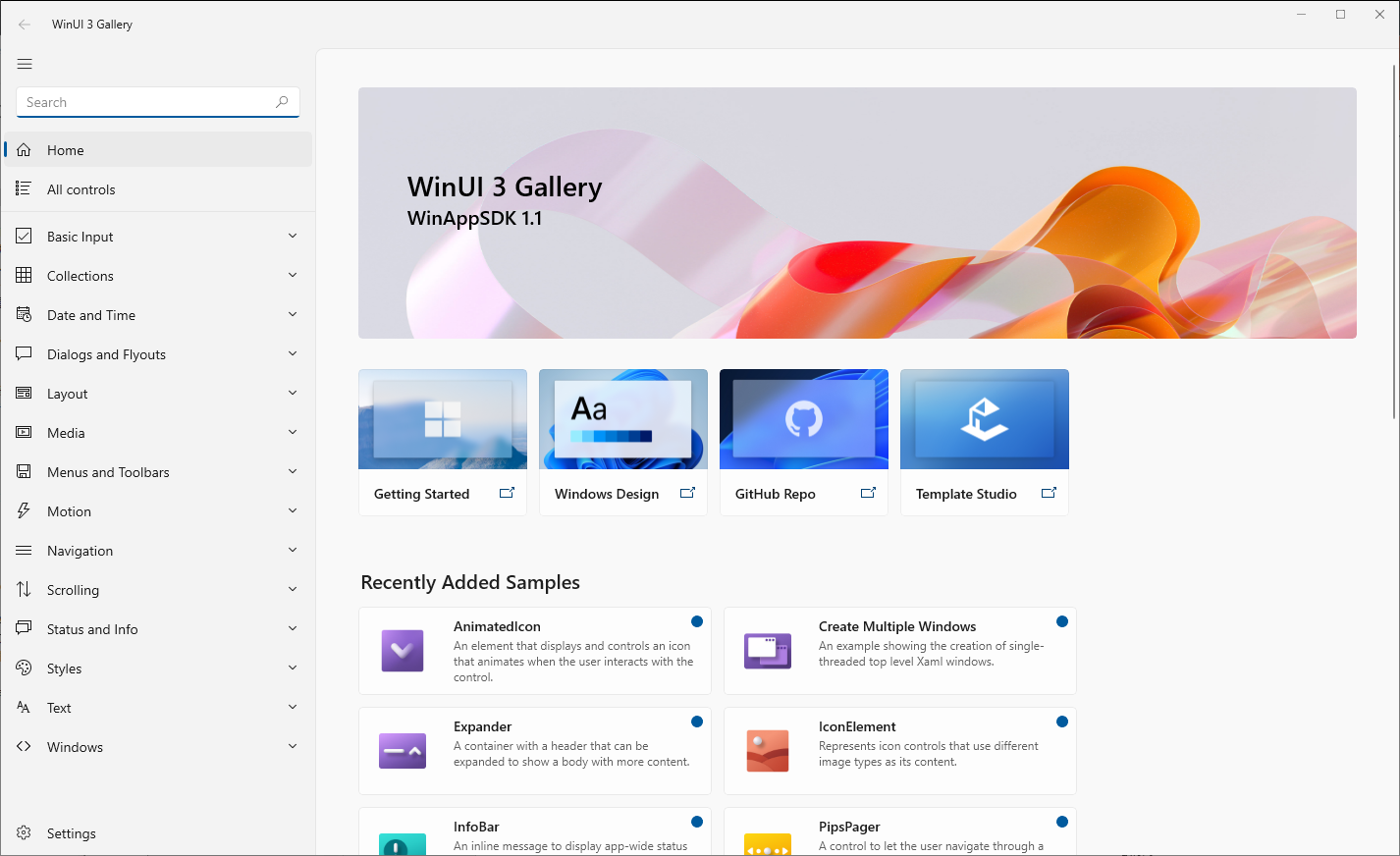1400x856 pixels.
Task: Open the GitHub Repo tile image
Action: pyautogui.click(x=804, y=419)
